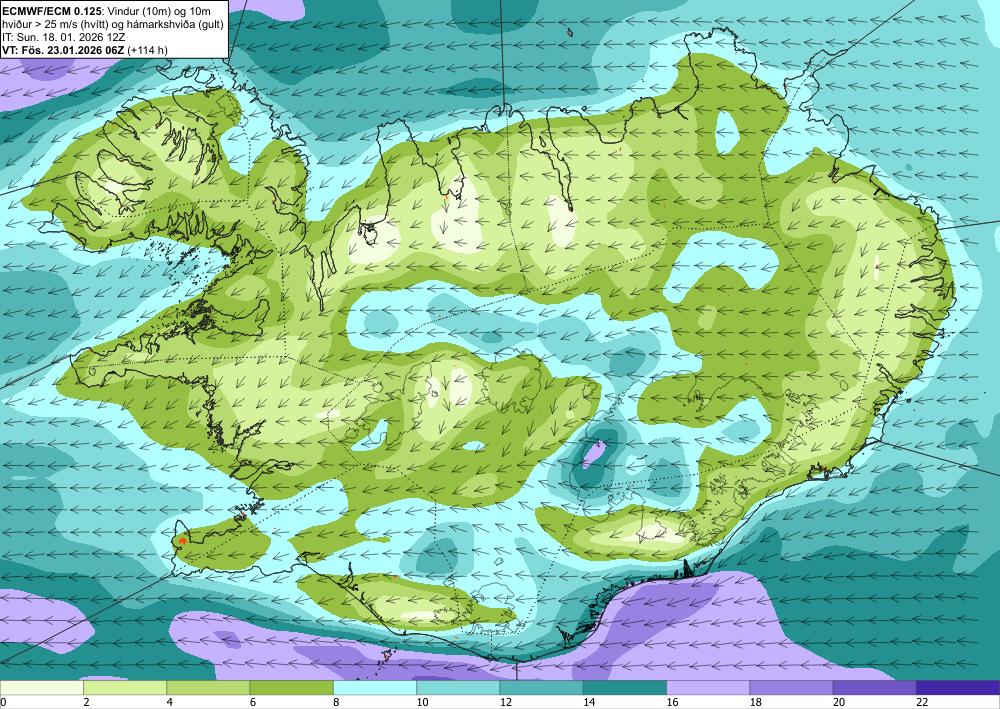Click the 16–18 m/s lavender legend swatch

point(708,688)
